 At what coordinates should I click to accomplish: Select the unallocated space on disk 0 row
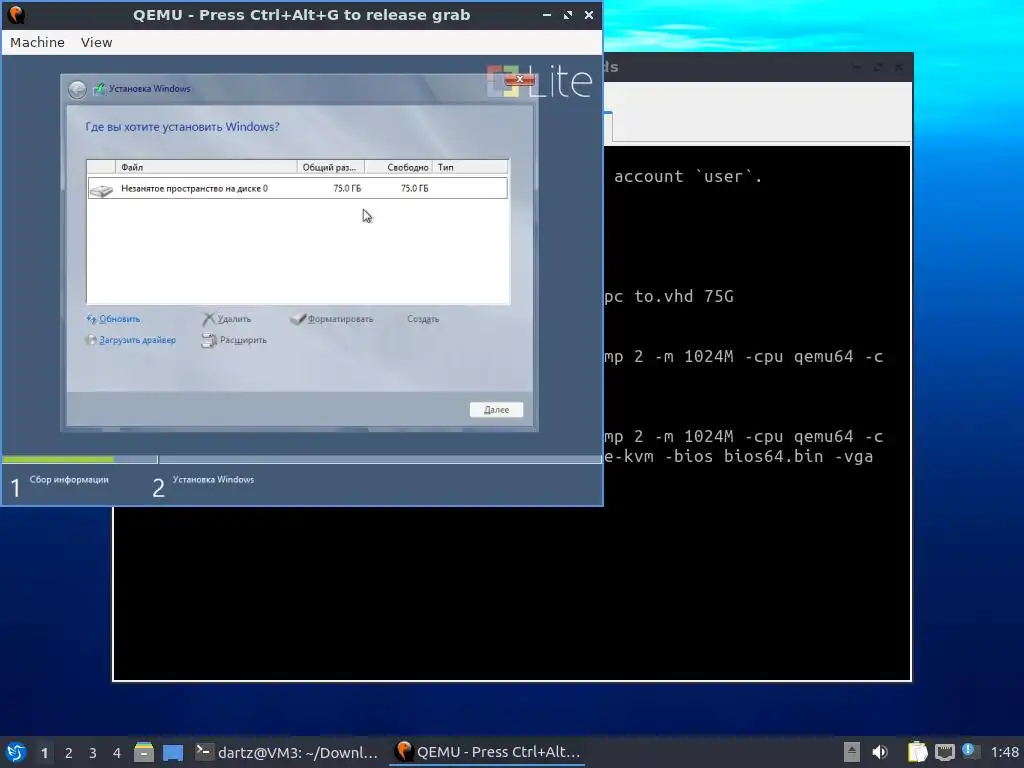tap(297, 188)
